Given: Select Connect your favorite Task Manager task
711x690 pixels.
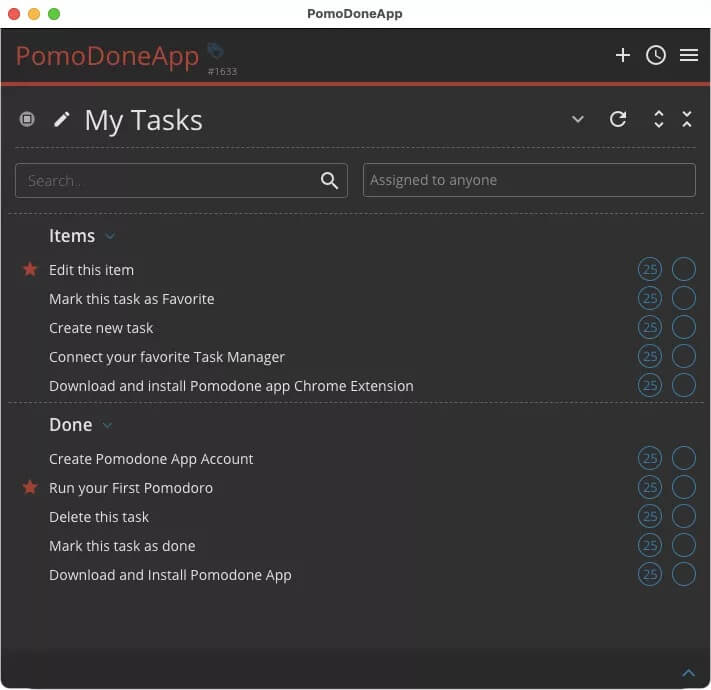Looking at the screenshot, I should 167,357.
